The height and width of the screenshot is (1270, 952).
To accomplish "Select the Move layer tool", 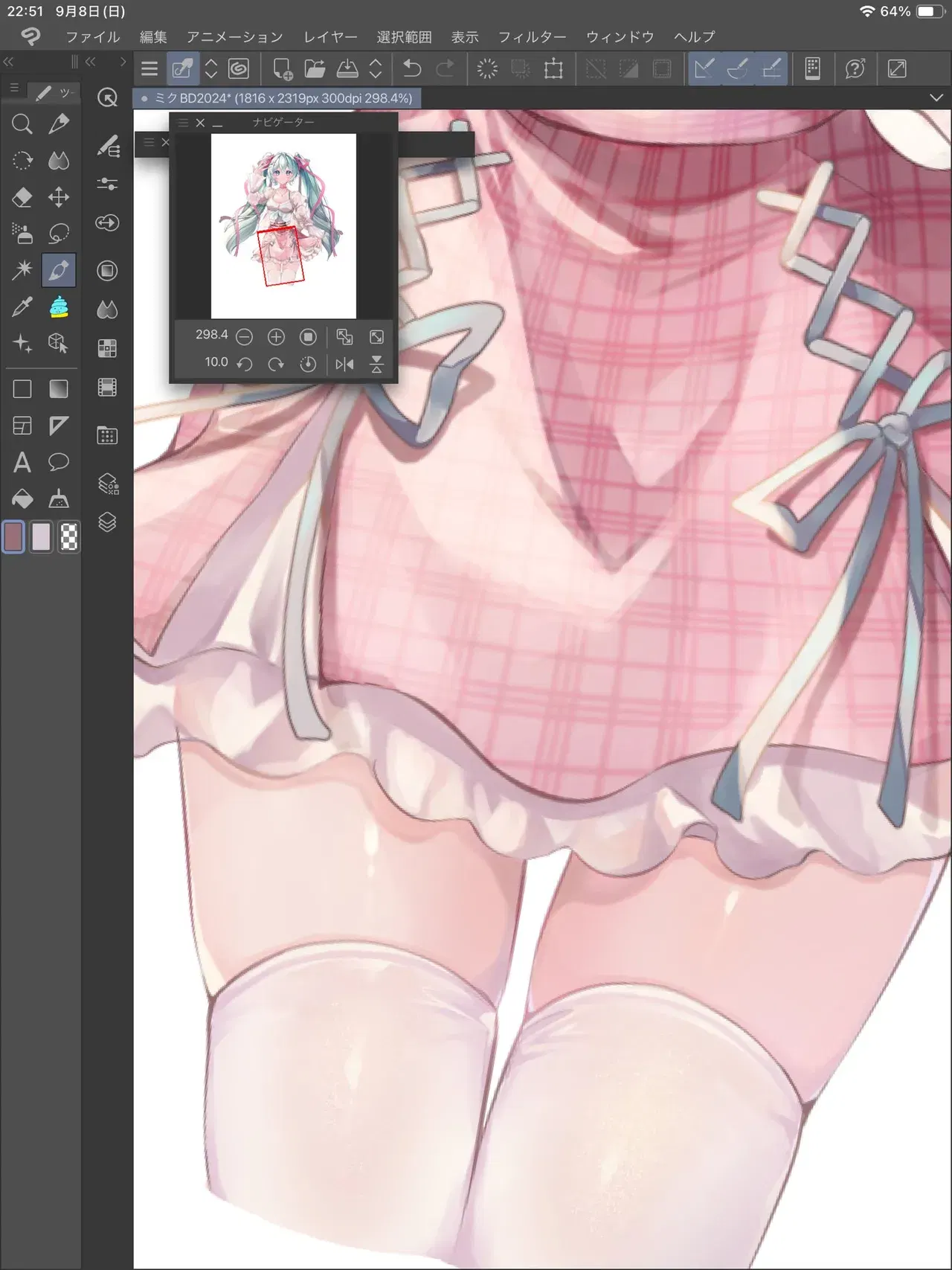I will pos(59,197).
